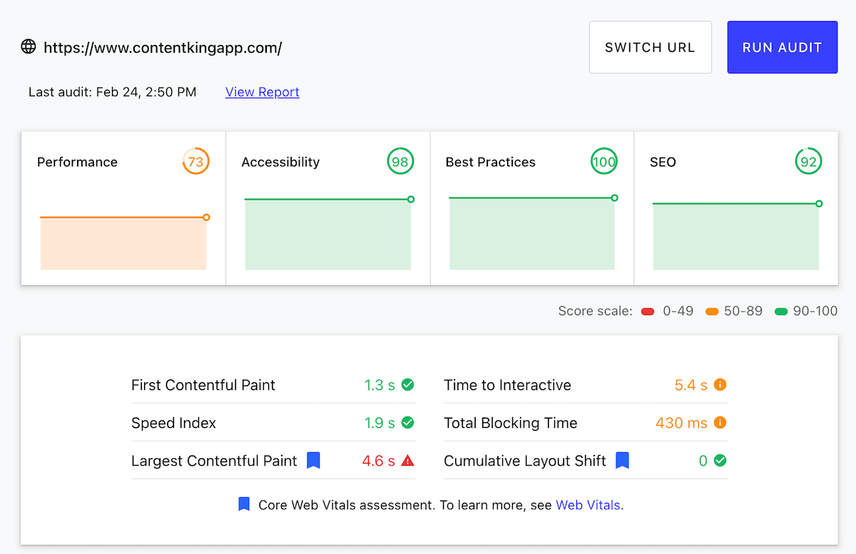Click the 430 ms value
Screen dimensions: 856x554
tap(681, 423)
